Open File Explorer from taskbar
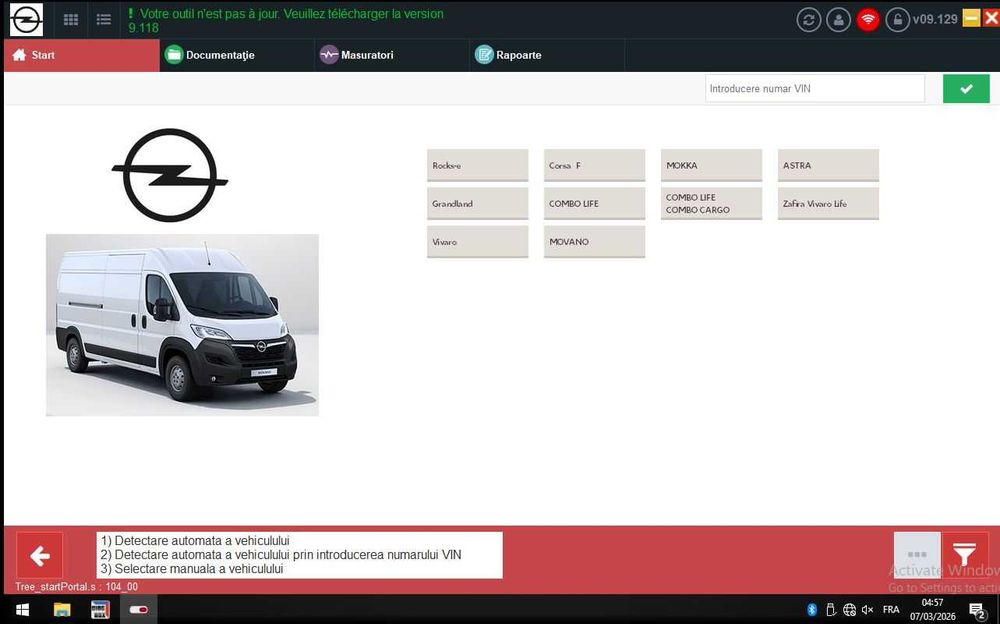Screen dimensions: 1000x624 pyautogui.click(x=62, y=610)
